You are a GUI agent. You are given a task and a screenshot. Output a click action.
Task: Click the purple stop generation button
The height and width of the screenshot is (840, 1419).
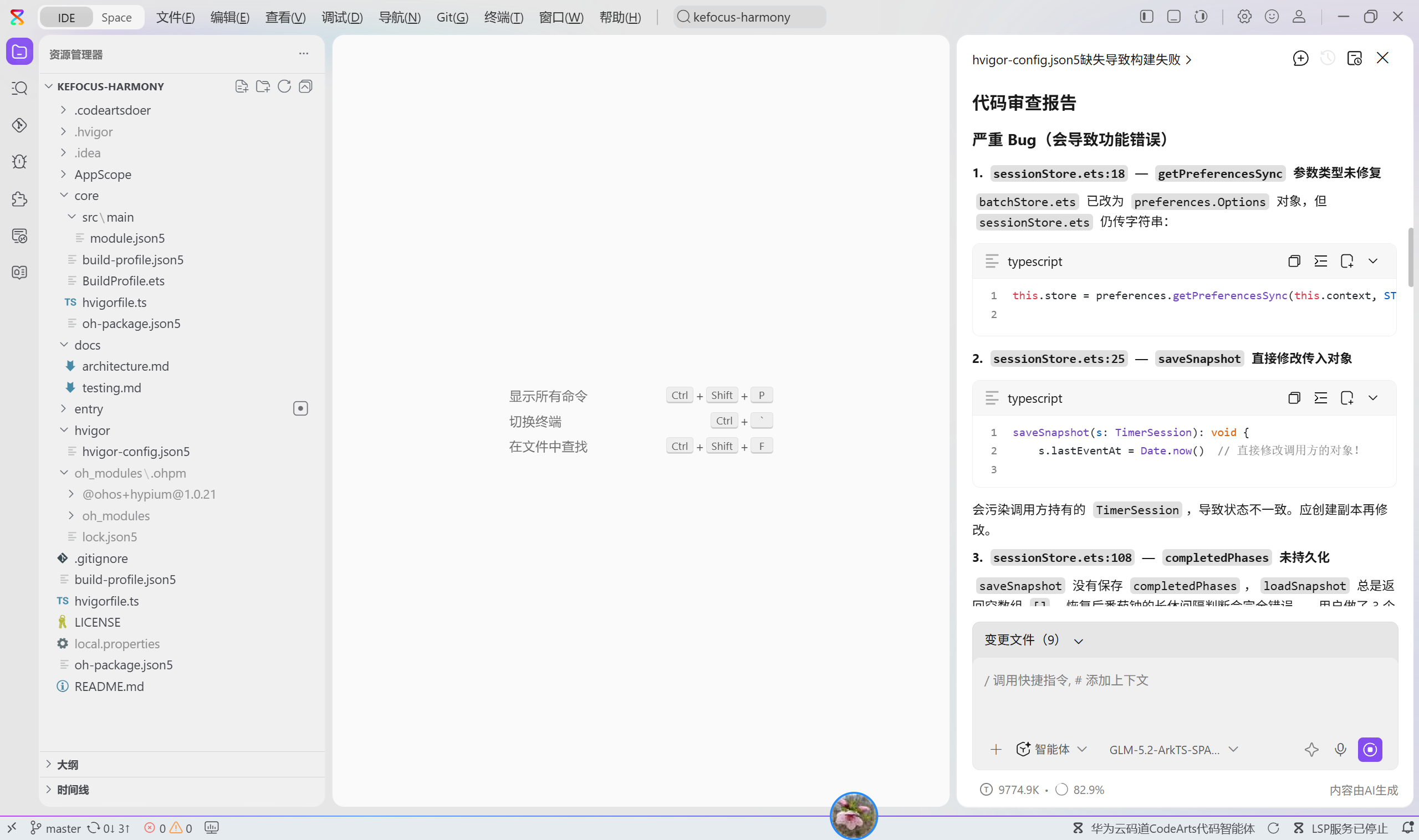[1370, 750]
